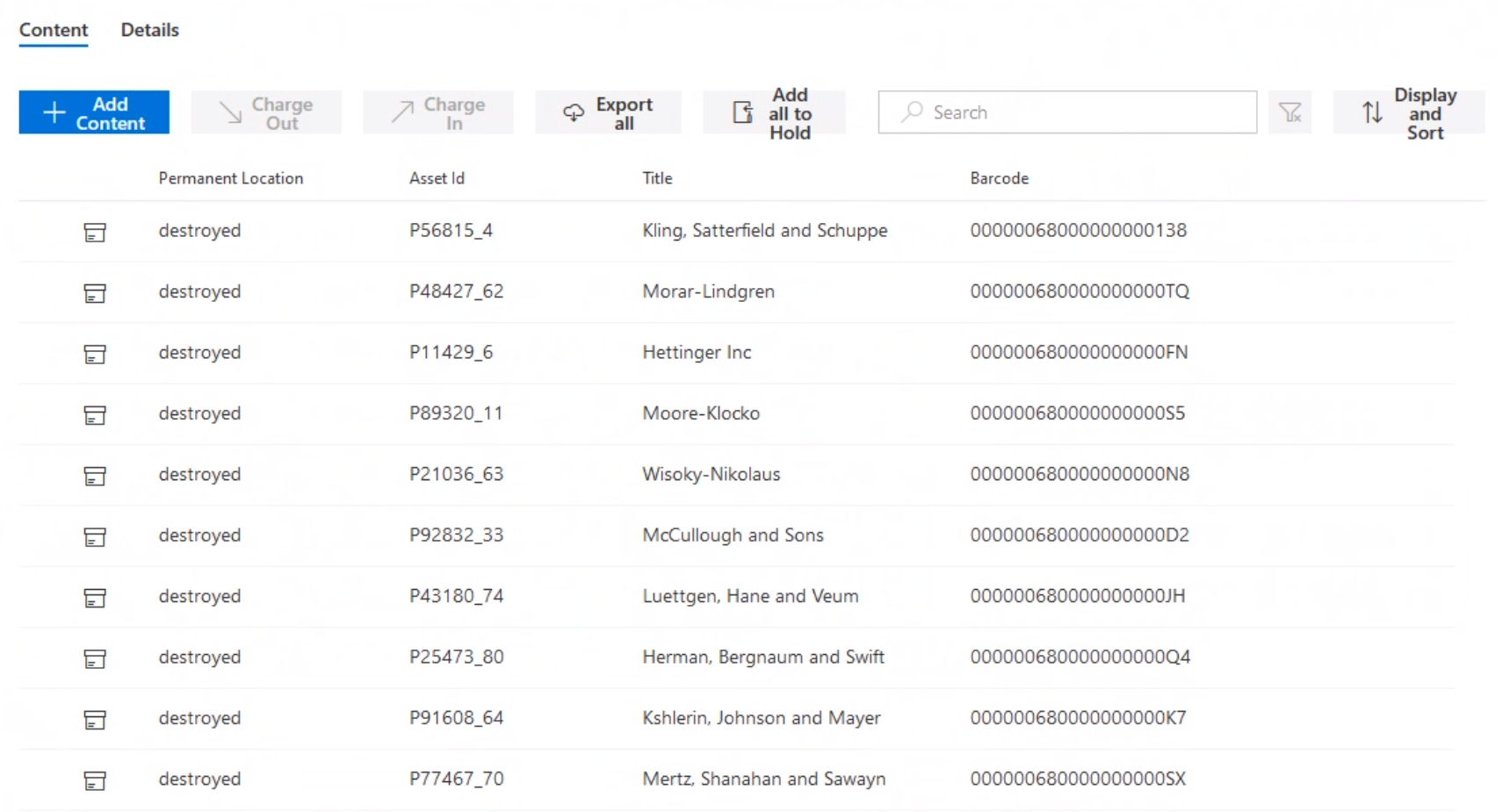Click Add all to Hold
The width and height of the screenshot is (1502, 812).
(x=774, y=112)
